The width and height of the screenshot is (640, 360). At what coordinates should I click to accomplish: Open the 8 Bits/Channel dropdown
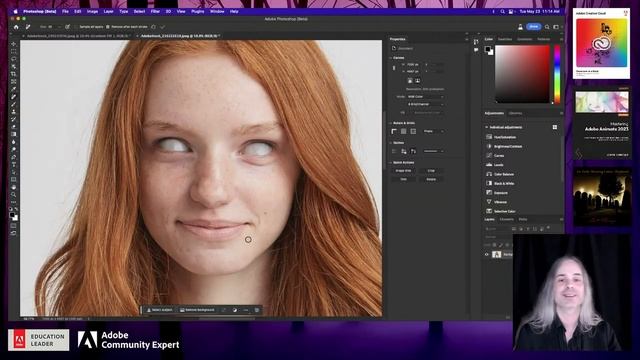(426, 104)
